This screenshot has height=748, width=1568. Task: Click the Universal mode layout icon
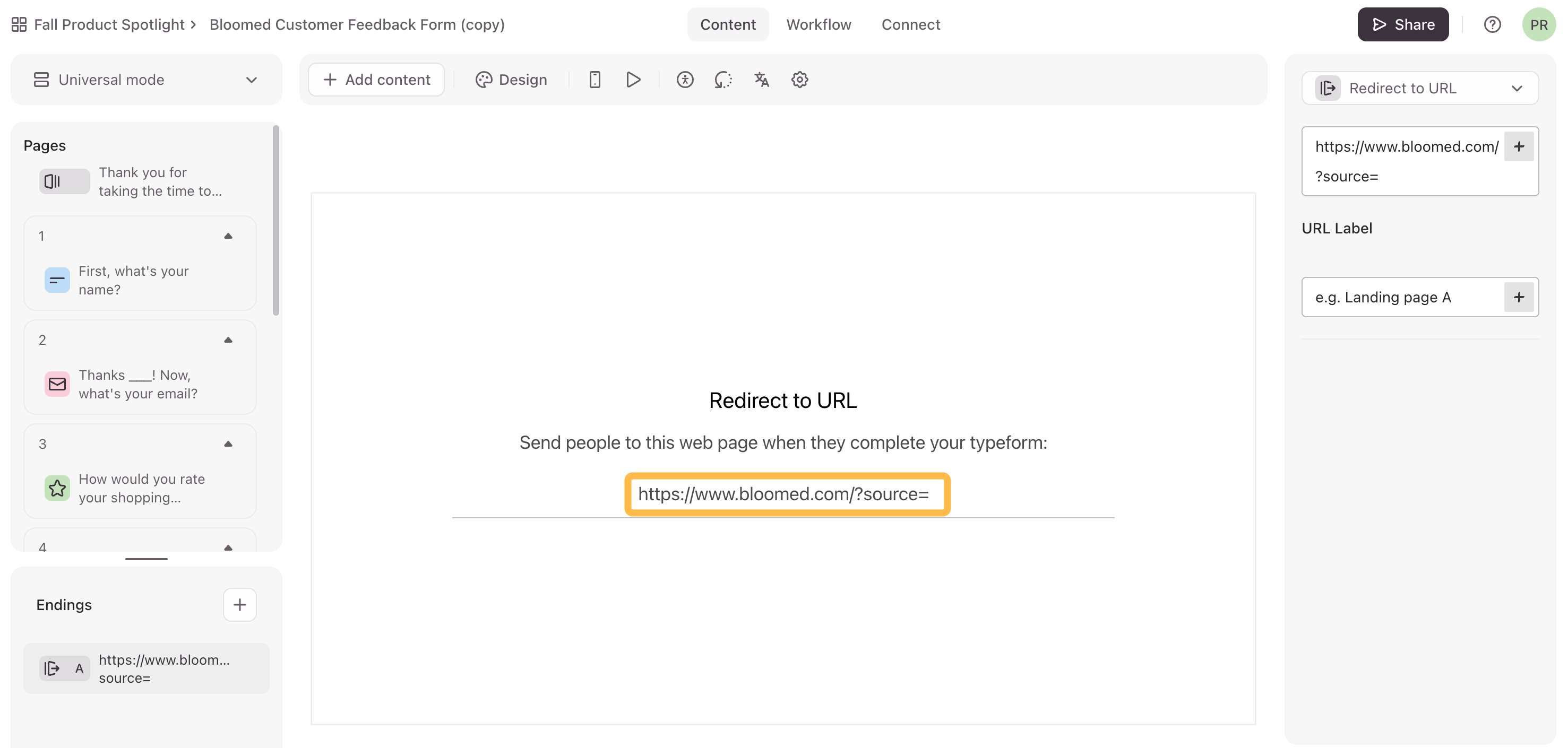click(41, 80)
